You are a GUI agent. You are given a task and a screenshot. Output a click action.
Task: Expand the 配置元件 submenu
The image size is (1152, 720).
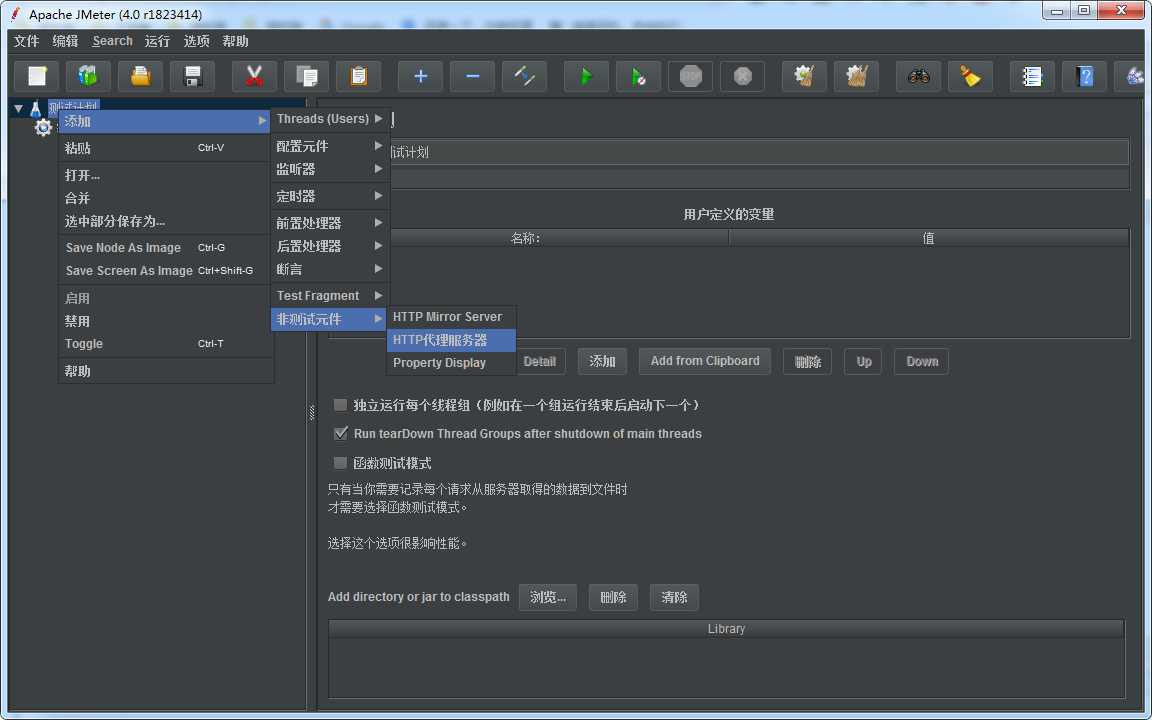point(330,146)
